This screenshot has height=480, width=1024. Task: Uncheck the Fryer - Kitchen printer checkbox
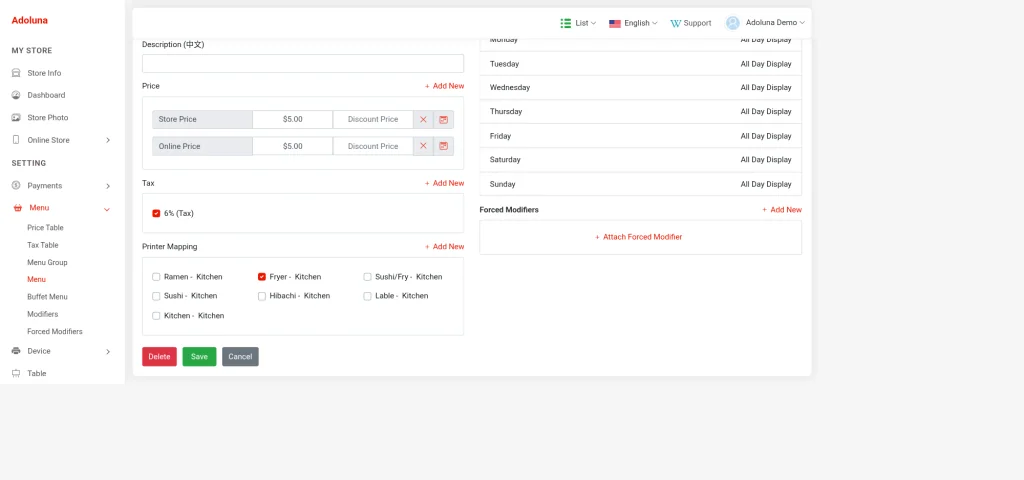tap(262, 277)
